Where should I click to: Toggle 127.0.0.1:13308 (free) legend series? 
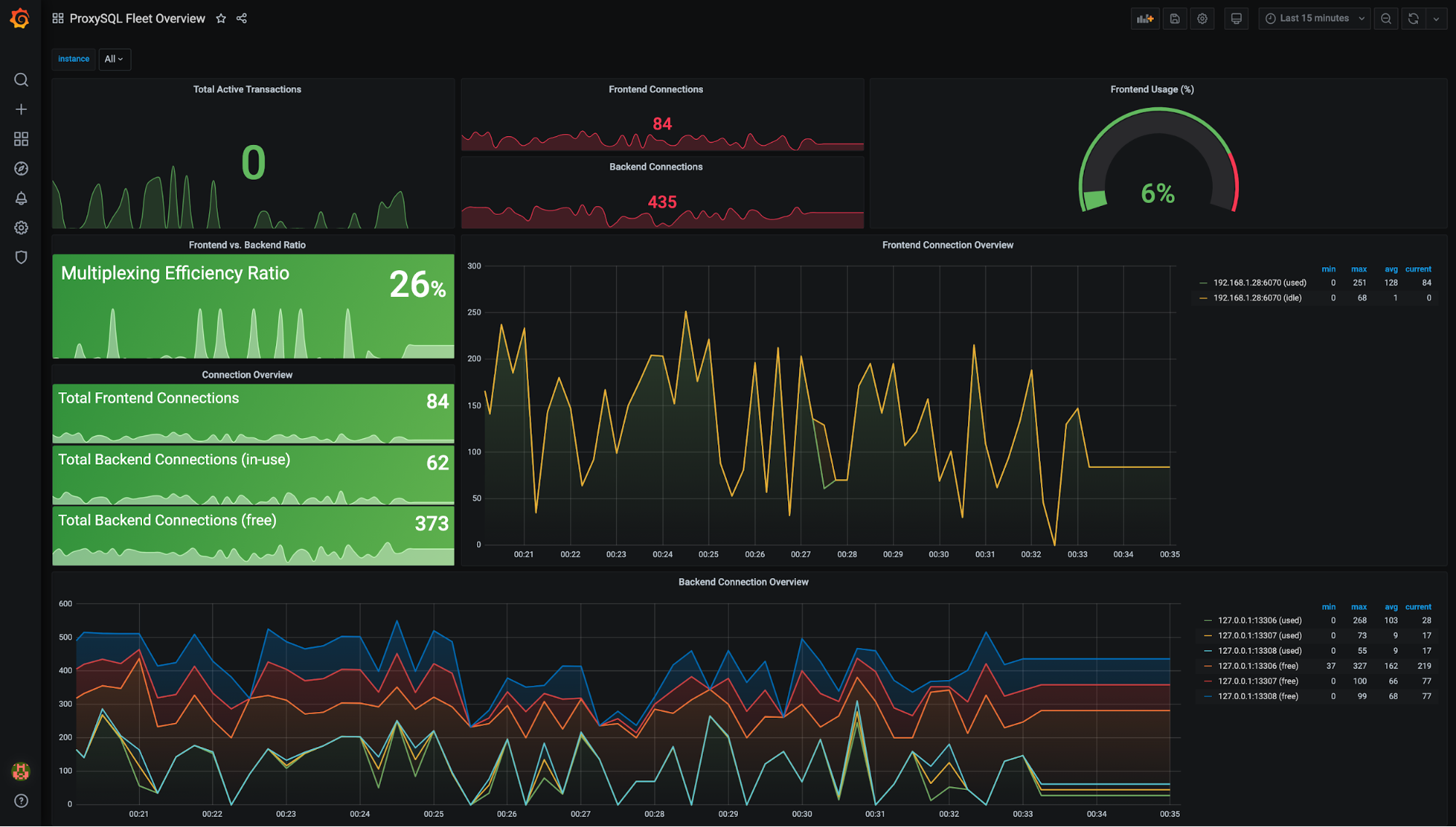tap(1258, 697)
